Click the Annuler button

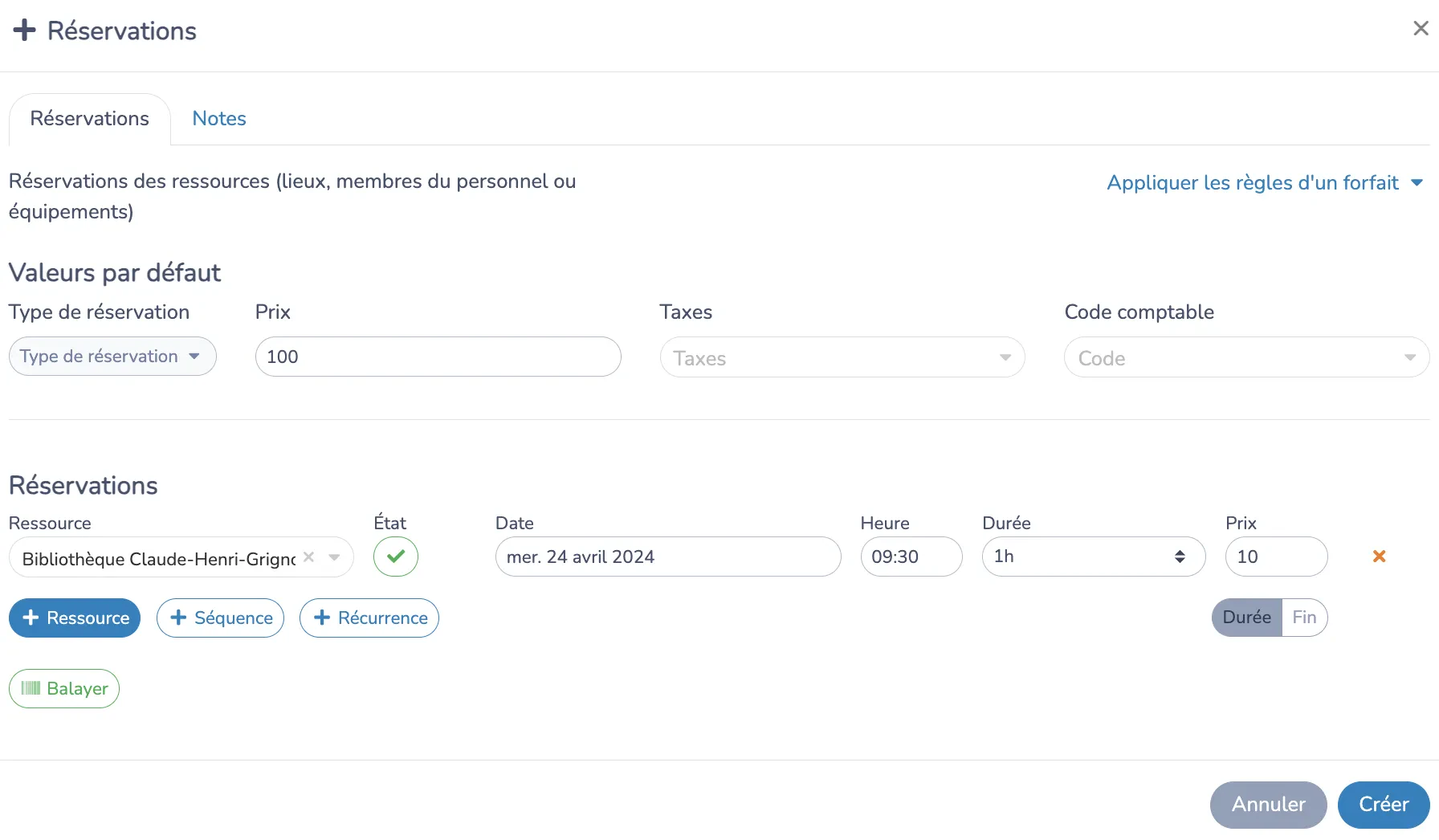1269,805
